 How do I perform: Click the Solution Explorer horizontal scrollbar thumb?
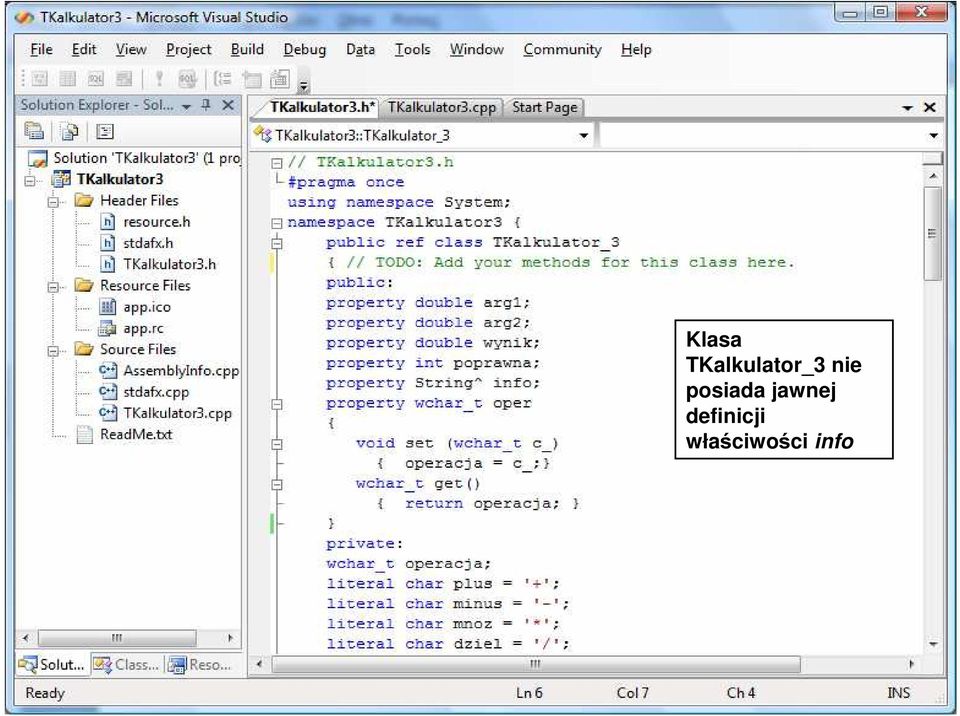coord(117,638)
